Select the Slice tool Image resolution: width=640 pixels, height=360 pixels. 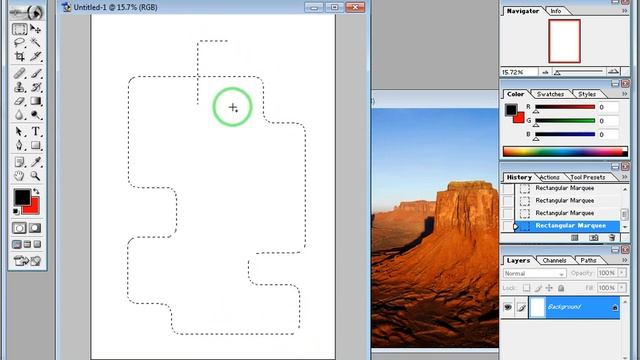pyautogui.click(x=36, y=56)
